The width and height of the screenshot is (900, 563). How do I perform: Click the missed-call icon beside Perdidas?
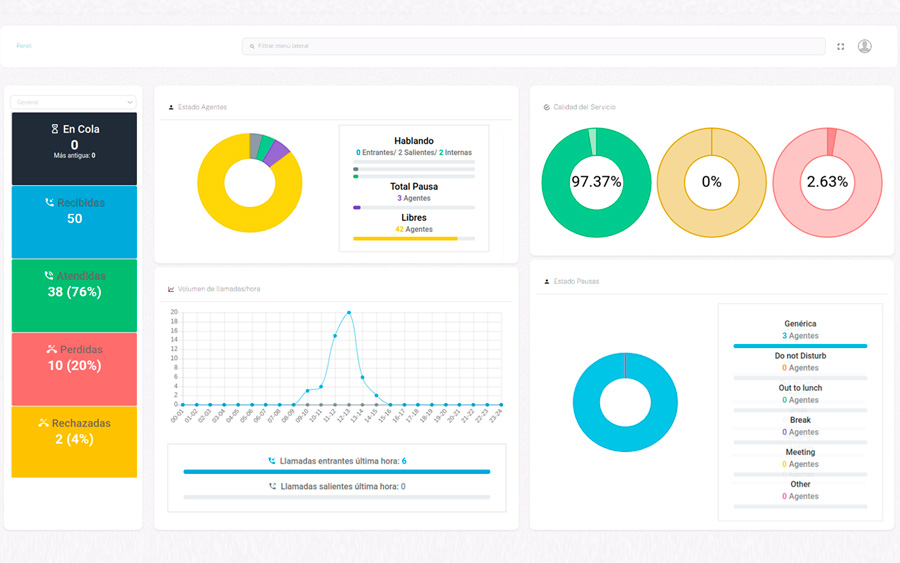pos(52,349)
